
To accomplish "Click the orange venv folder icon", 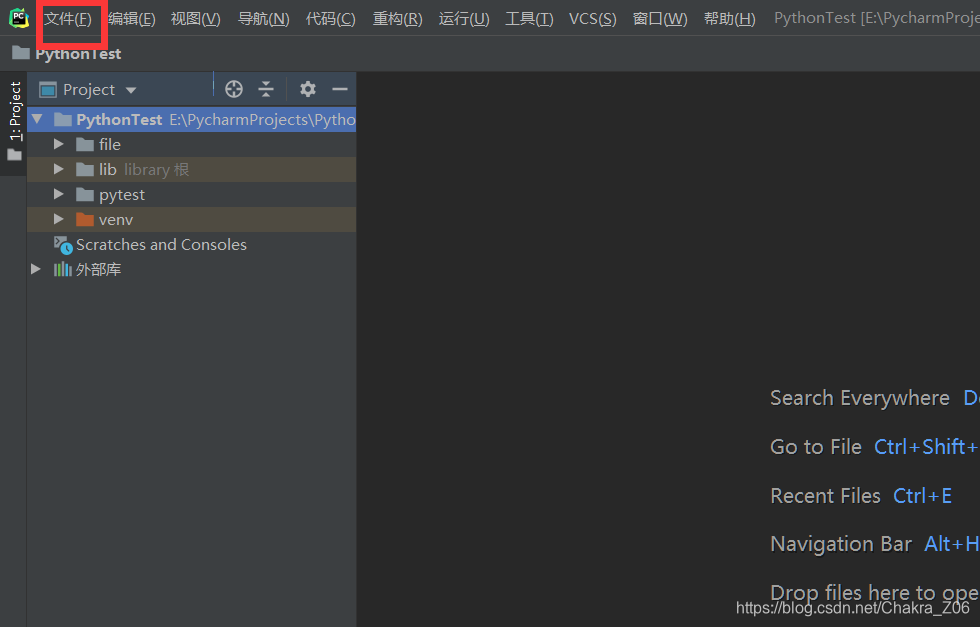I will pyautogui.click(x=84, y=219).
